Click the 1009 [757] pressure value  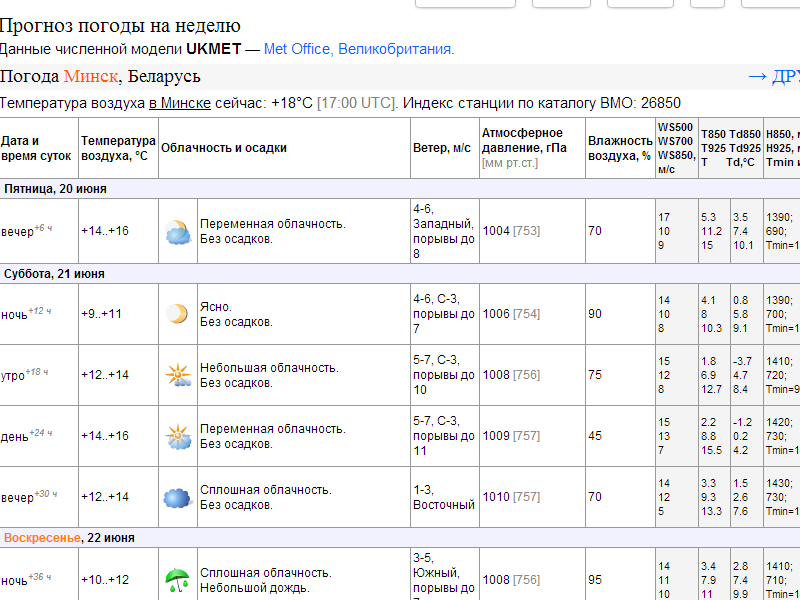(511, 436)
